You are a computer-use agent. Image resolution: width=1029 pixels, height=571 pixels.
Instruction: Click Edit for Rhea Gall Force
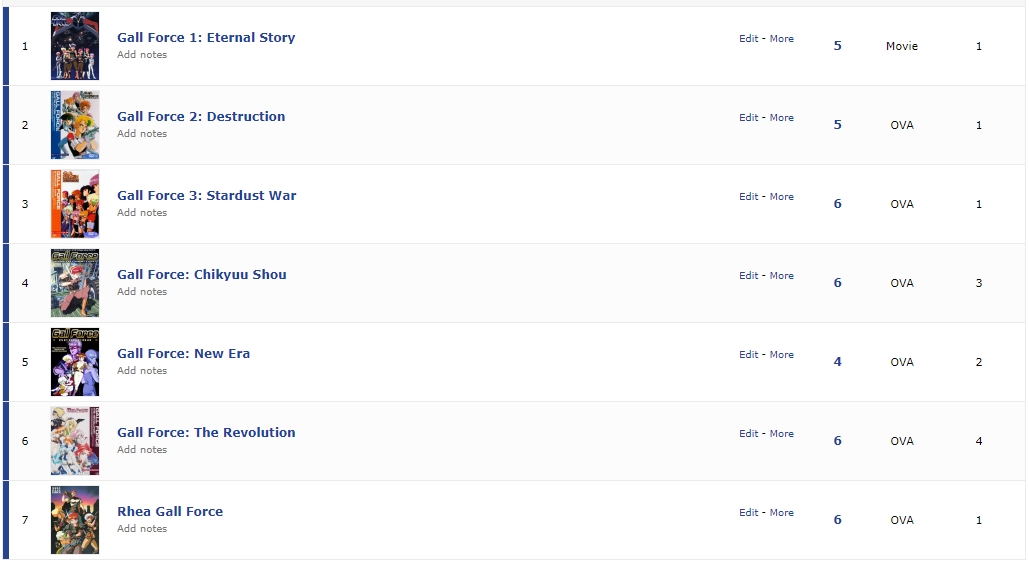coord(749,513)
